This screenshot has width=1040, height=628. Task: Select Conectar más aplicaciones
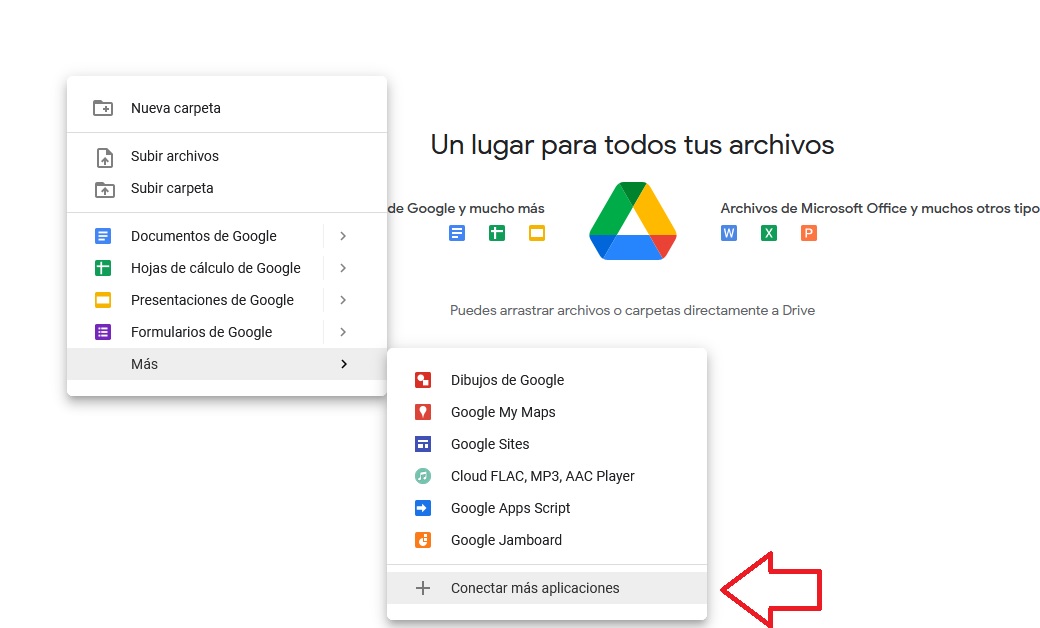click(535, 588)
